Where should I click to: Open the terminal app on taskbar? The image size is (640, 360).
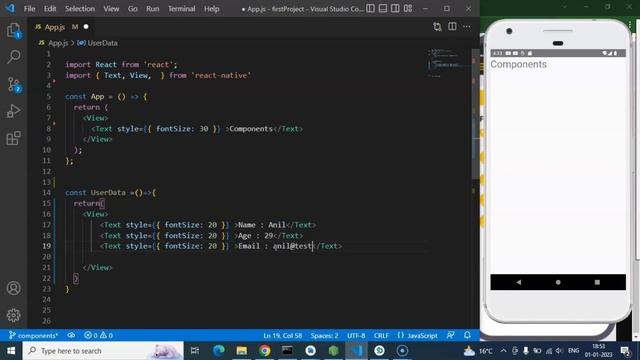tap(287, 351)
